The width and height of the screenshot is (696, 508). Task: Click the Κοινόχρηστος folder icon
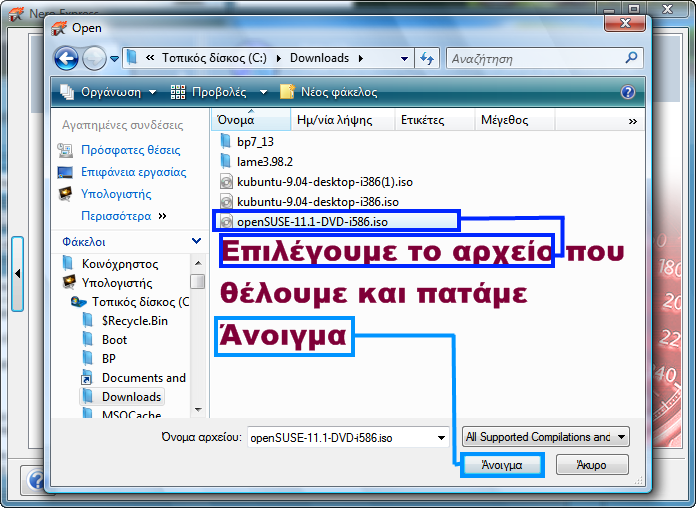[x=68, y=263]
